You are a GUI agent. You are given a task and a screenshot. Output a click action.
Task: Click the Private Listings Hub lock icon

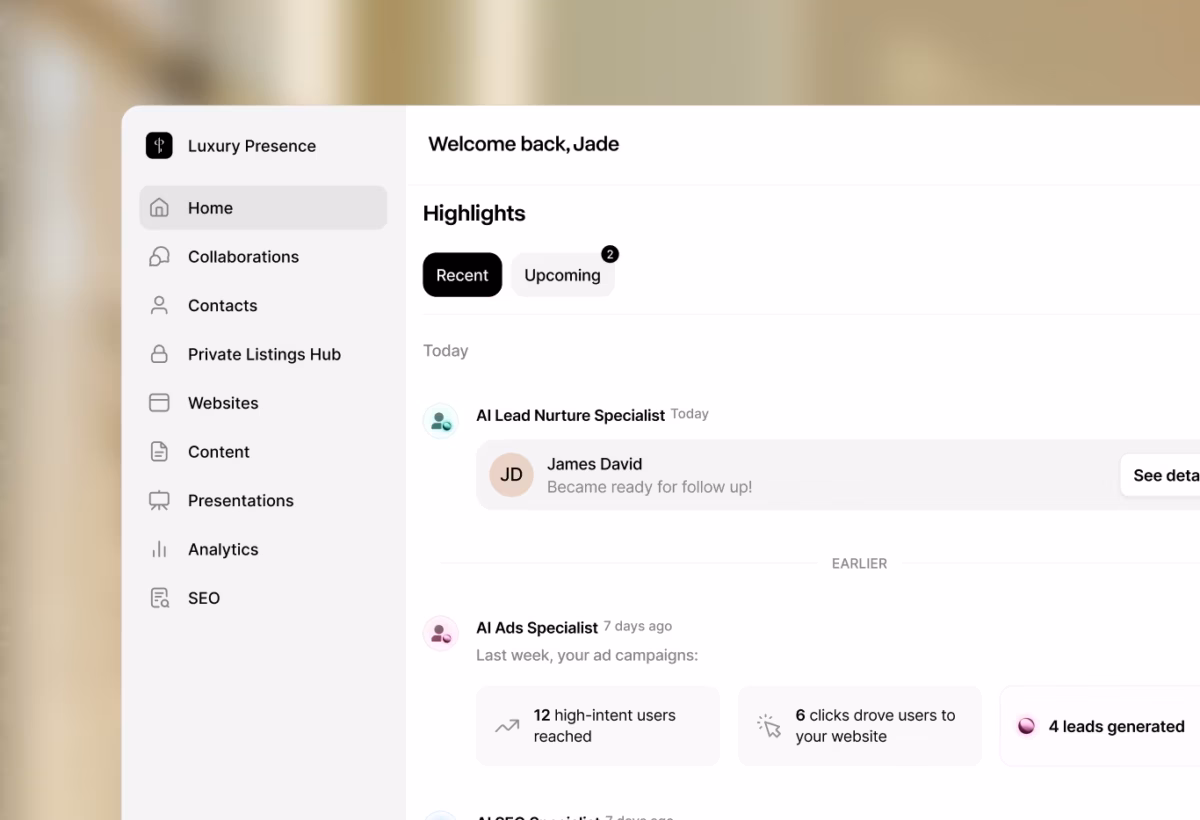[x=159, y=354]
